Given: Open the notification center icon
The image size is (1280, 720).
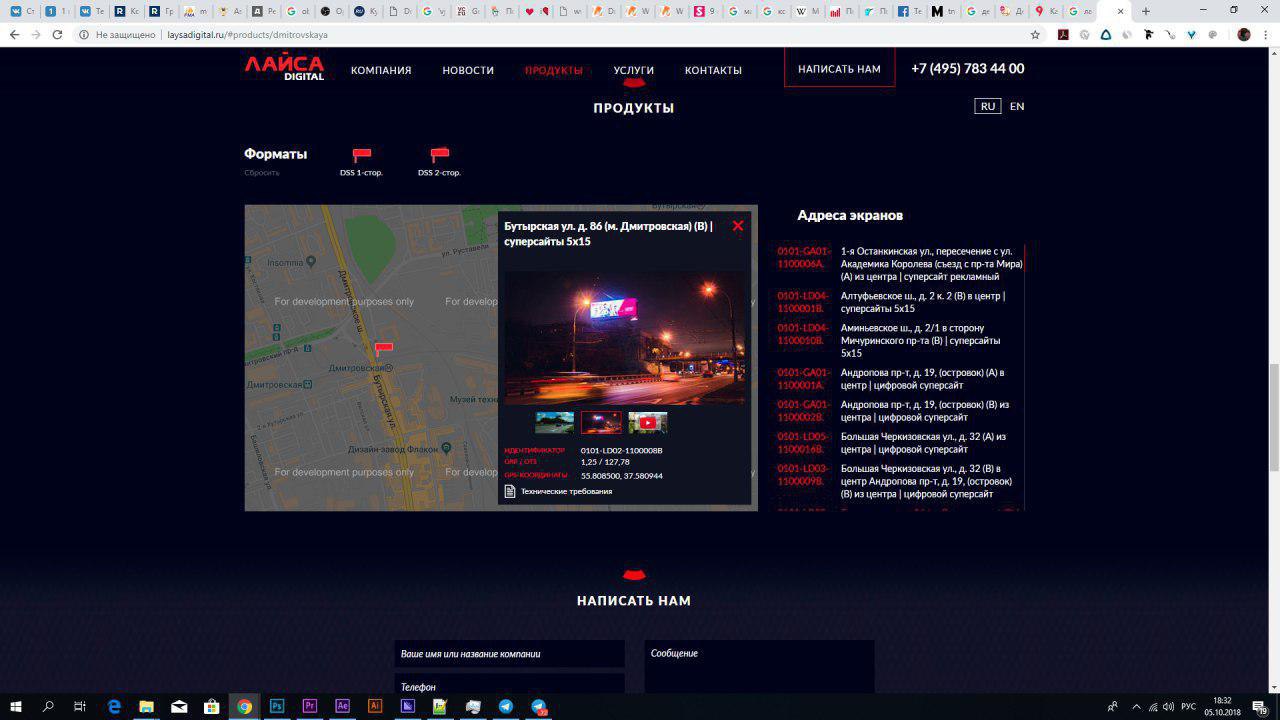Looking at the screenshot, I should [1259, 706].
